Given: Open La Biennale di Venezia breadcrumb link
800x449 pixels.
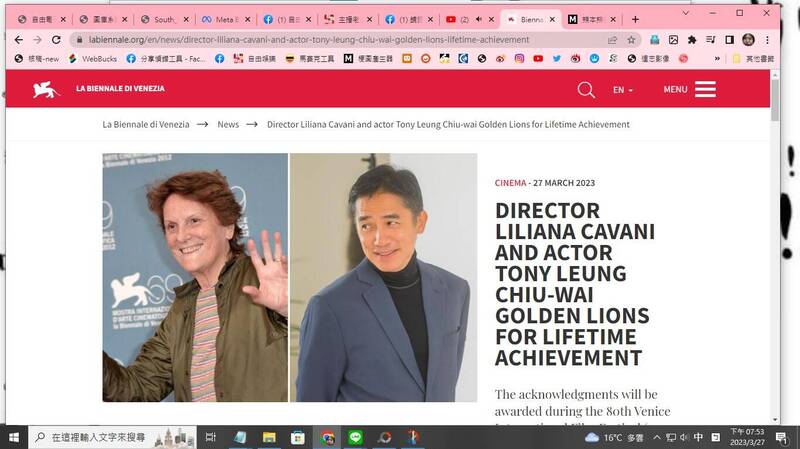Looking at the screenshot, I should [146, 124].
